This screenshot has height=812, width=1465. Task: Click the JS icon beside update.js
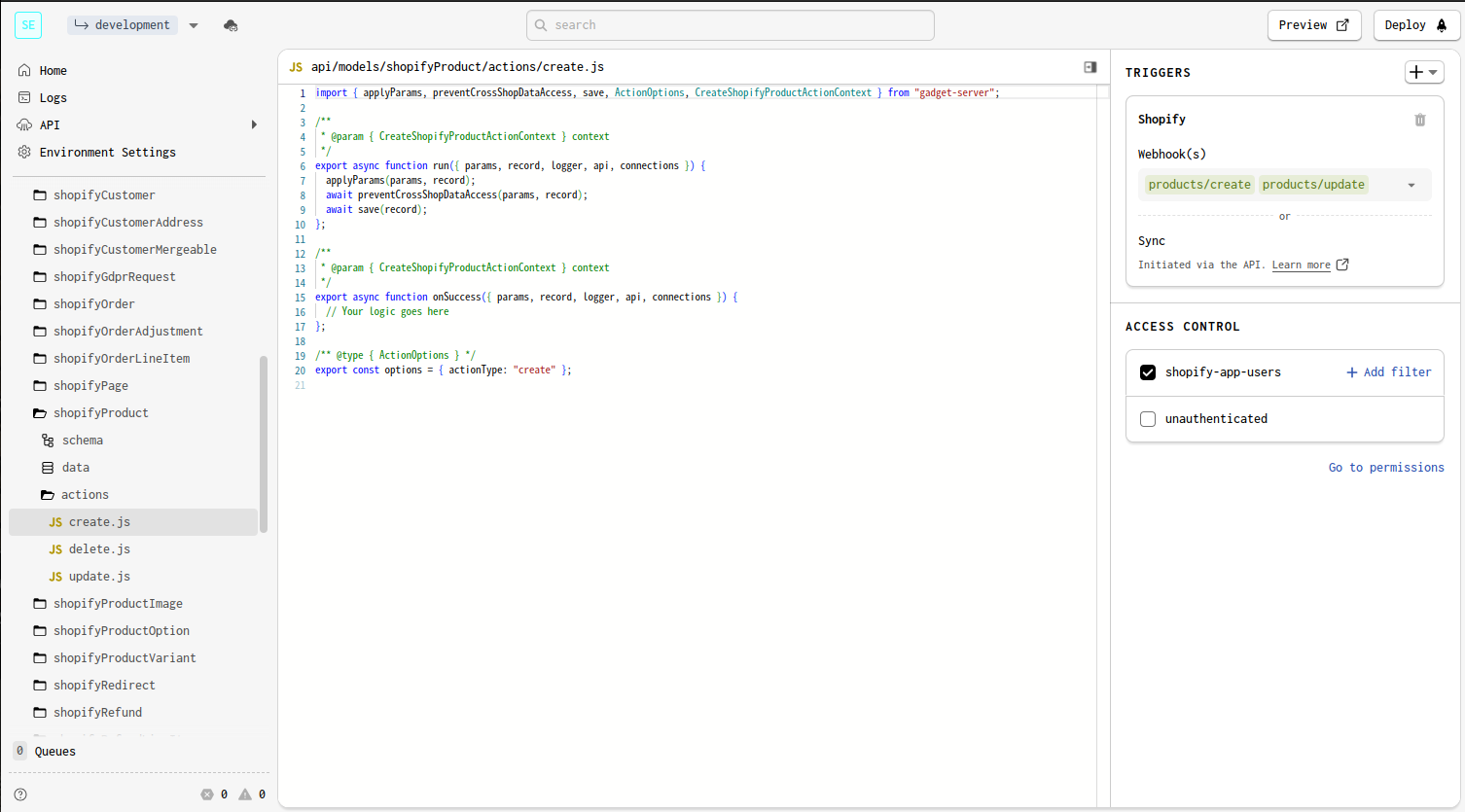click(x=55, y=577)
